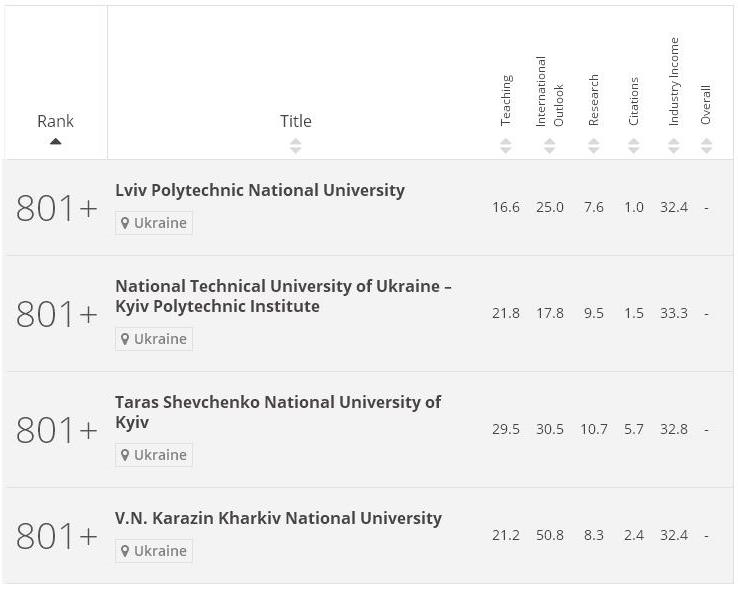This screenshot has width=738, height=589.
Task: Open Taras Shevchenko National University of Kyiv
Action: tap(278, 412)
